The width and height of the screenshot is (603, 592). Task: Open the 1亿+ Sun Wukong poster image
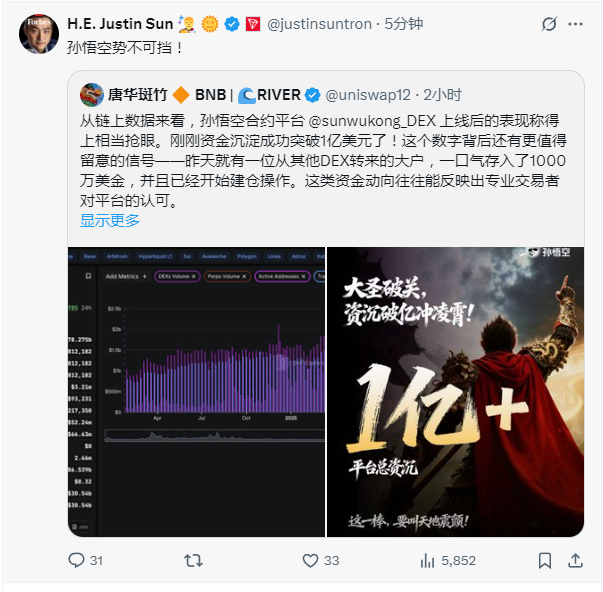coord(455,392)
